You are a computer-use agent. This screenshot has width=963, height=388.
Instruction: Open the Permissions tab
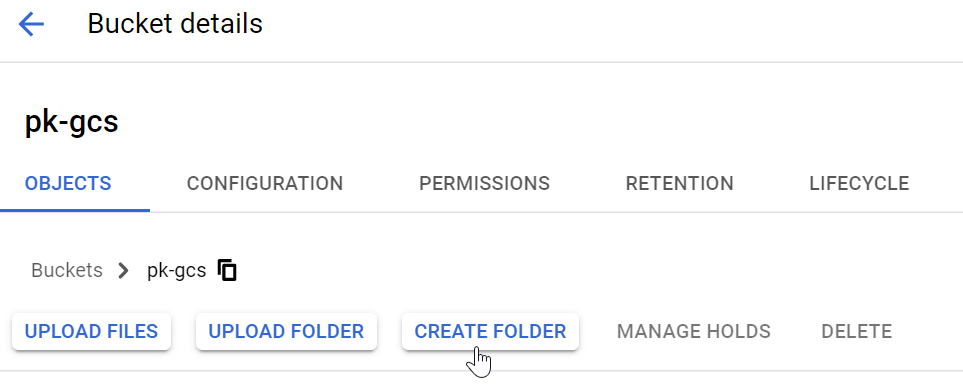point(485,183)
